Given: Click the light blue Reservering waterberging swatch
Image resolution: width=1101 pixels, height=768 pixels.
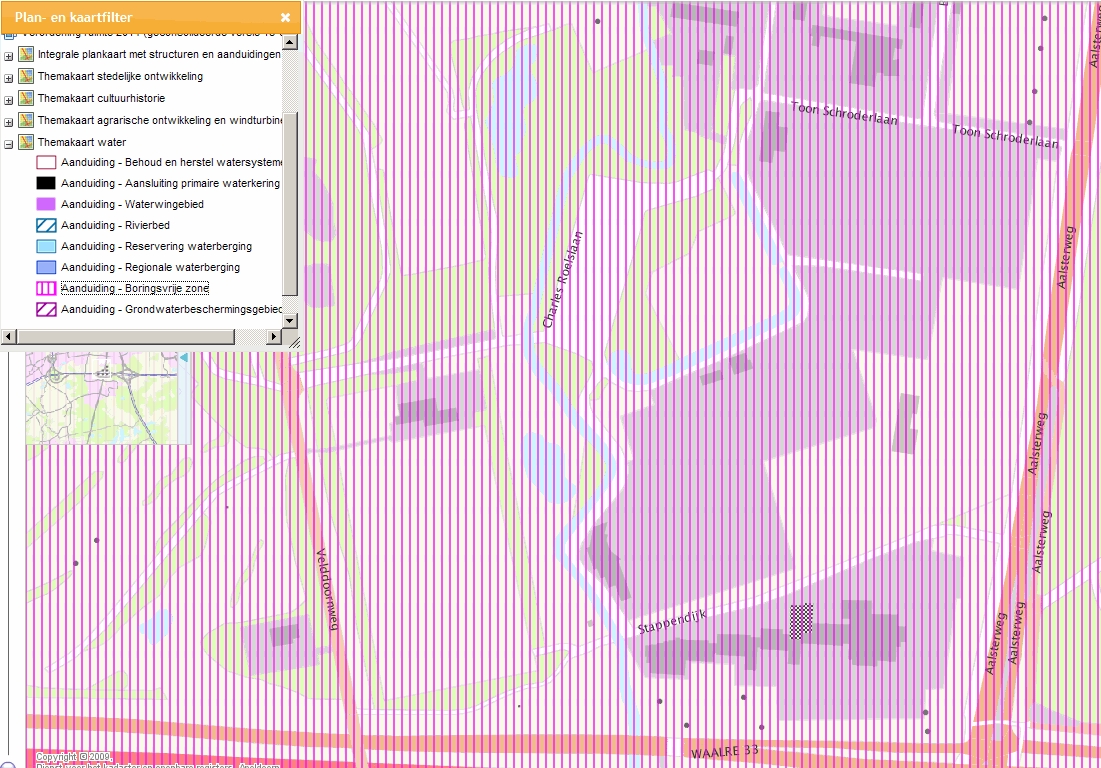Looking at the screenshot, I should [x=46, y=246].
